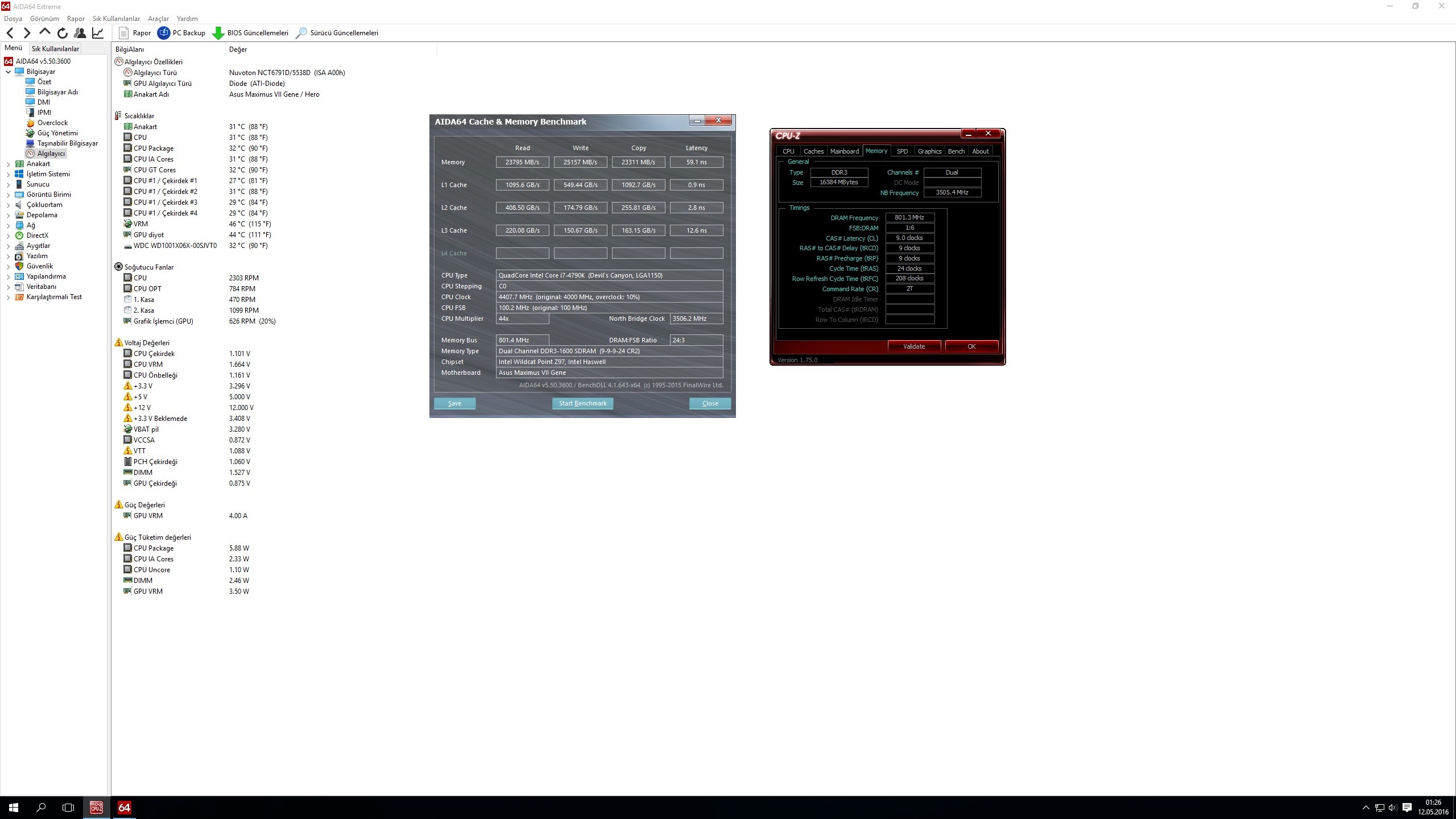Select the CPU Çekirdek voltage row

pyautogui.click(x=188, y=354)
